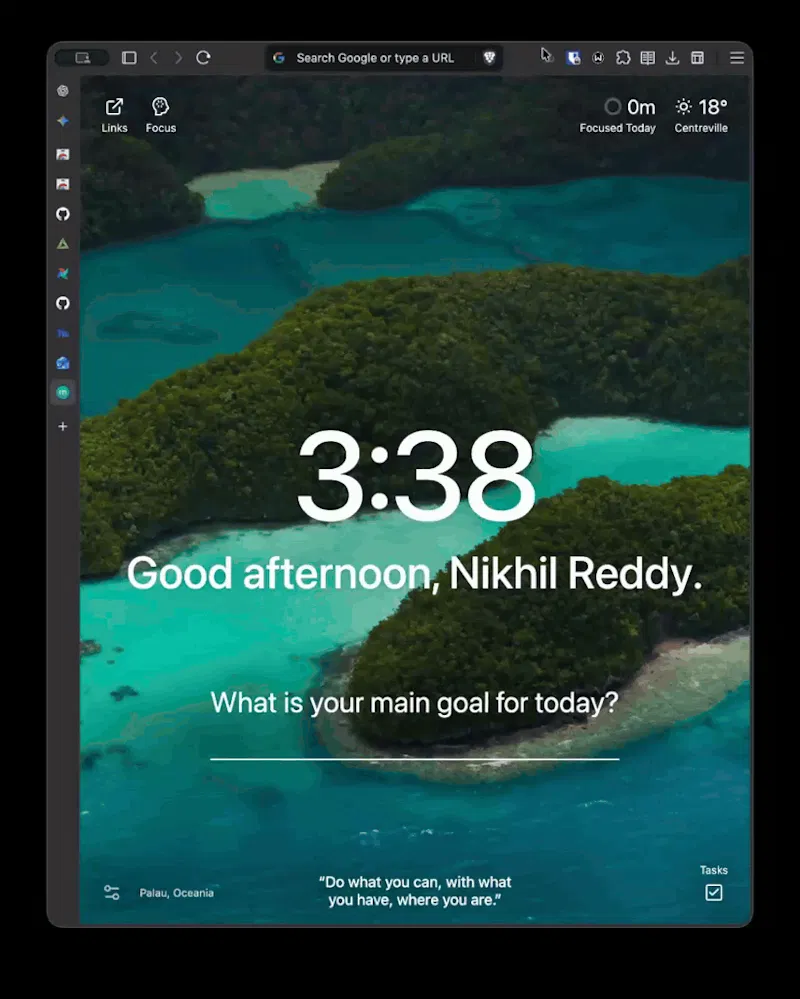Open the window-layout icon beside Downloads

coord(697,58)
